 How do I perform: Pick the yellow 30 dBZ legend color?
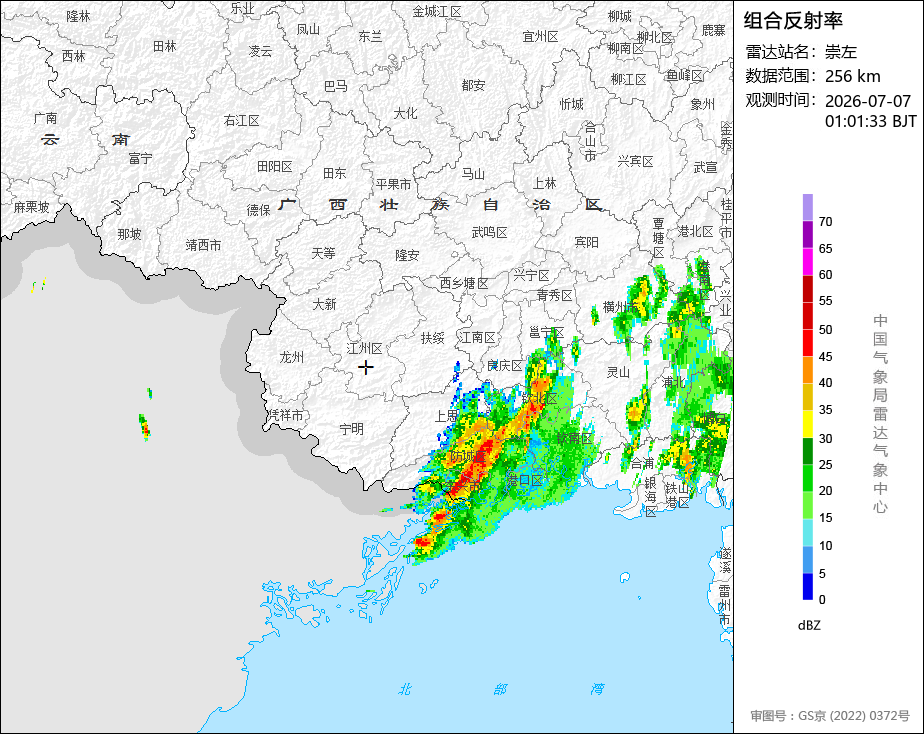tap(808, 424)
